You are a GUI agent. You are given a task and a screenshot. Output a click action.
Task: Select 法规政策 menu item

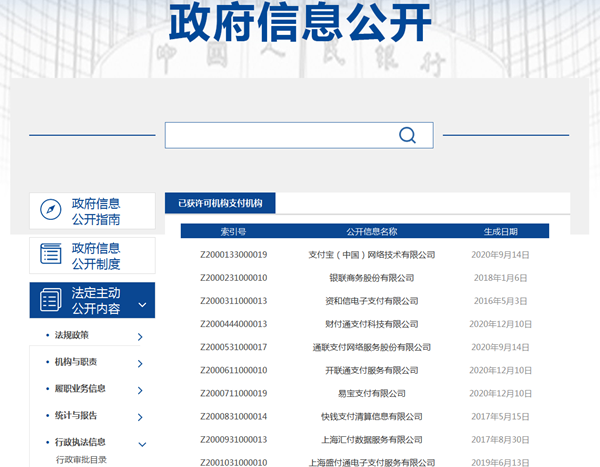point(72,335)
